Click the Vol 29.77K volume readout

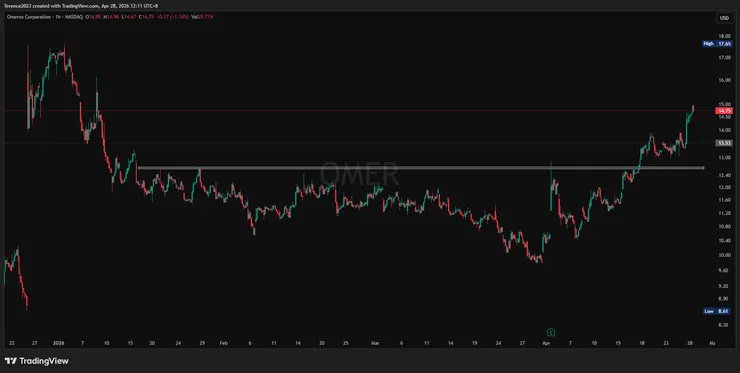pyautogui.click(x=202, y=17)
